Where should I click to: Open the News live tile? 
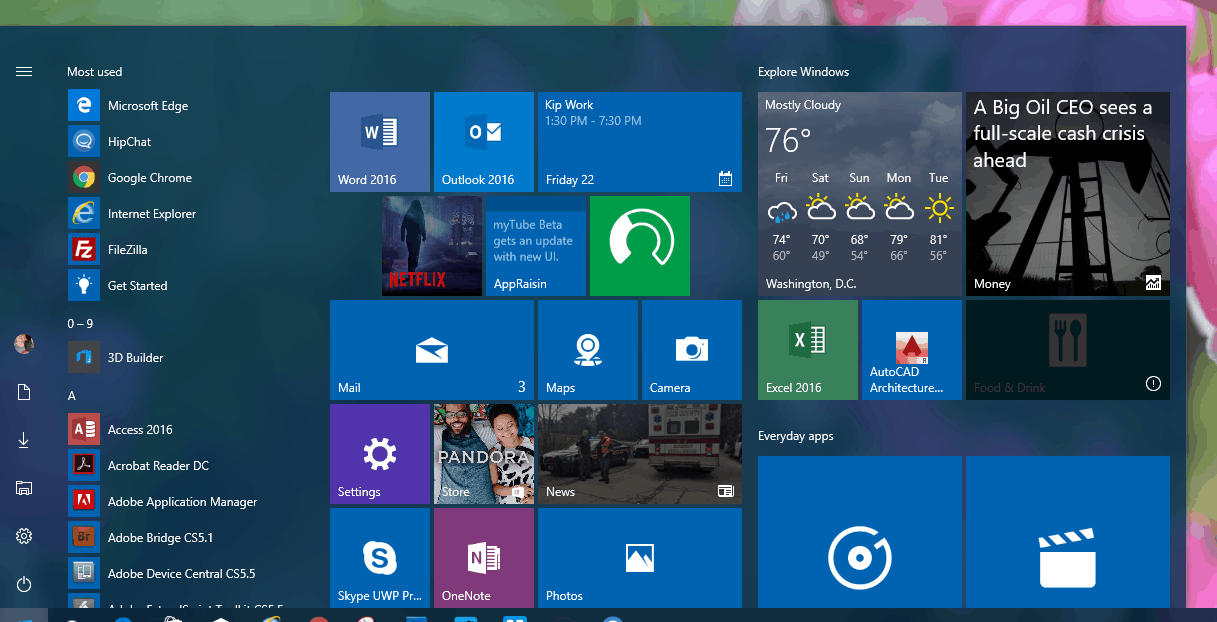(x=640, y=454)
